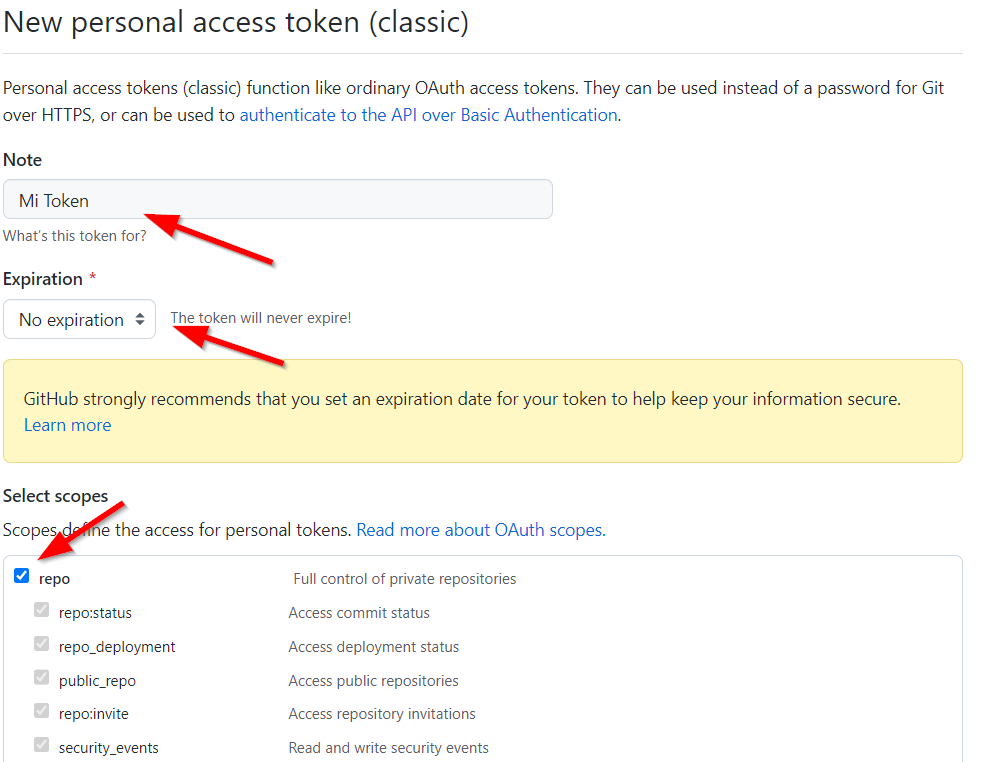Open Read more about OAuth scopes link
The width and height of the screenshot is (1003, 762).
click(x=480, y=530)
